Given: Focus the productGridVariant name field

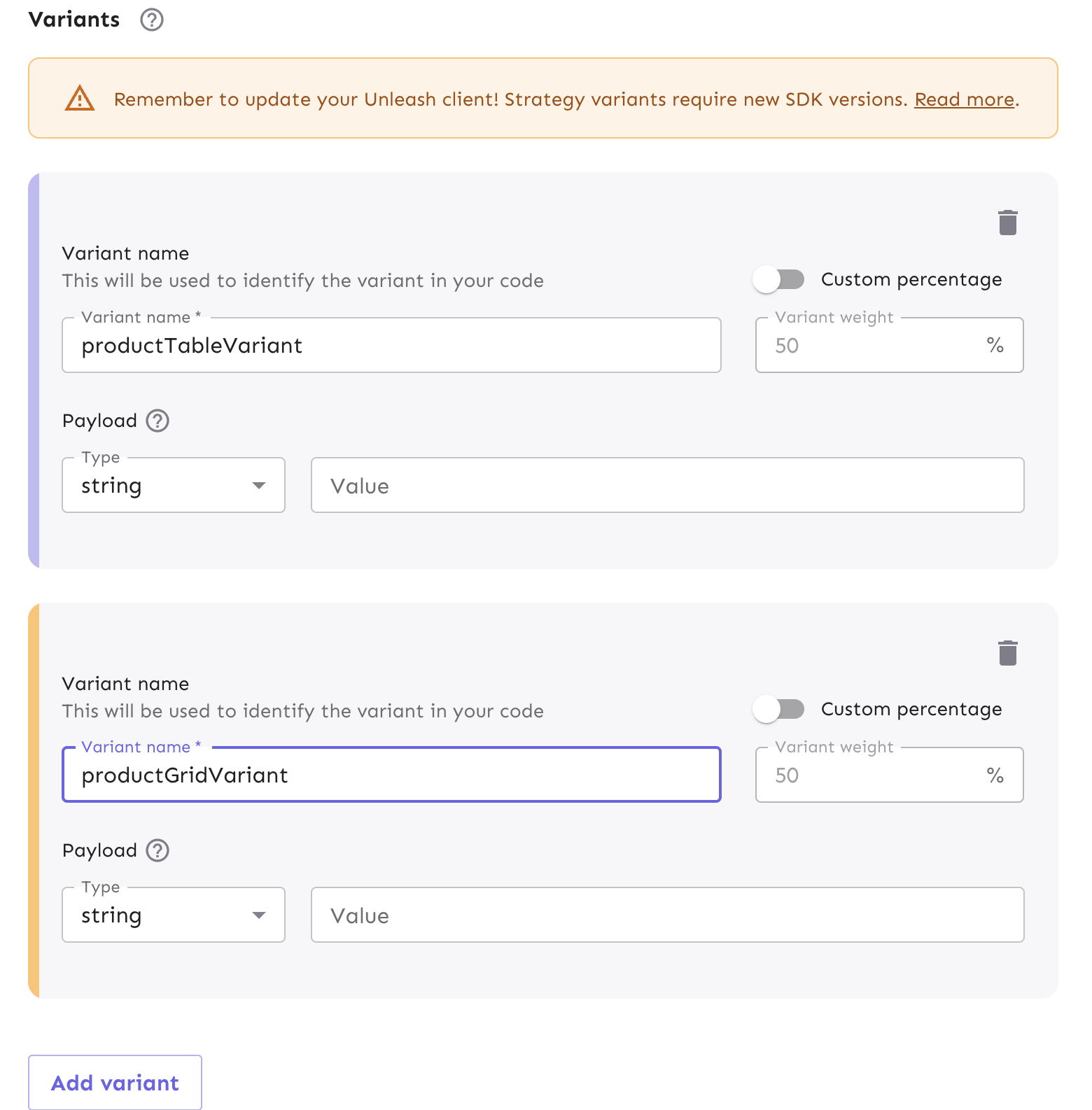Looking at the screenshot, I should (x=391, y=775).
